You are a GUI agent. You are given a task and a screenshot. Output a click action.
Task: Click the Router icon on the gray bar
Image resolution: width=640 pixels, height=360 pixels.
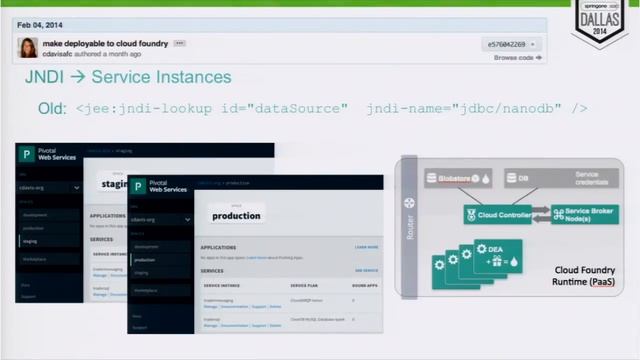409,203
